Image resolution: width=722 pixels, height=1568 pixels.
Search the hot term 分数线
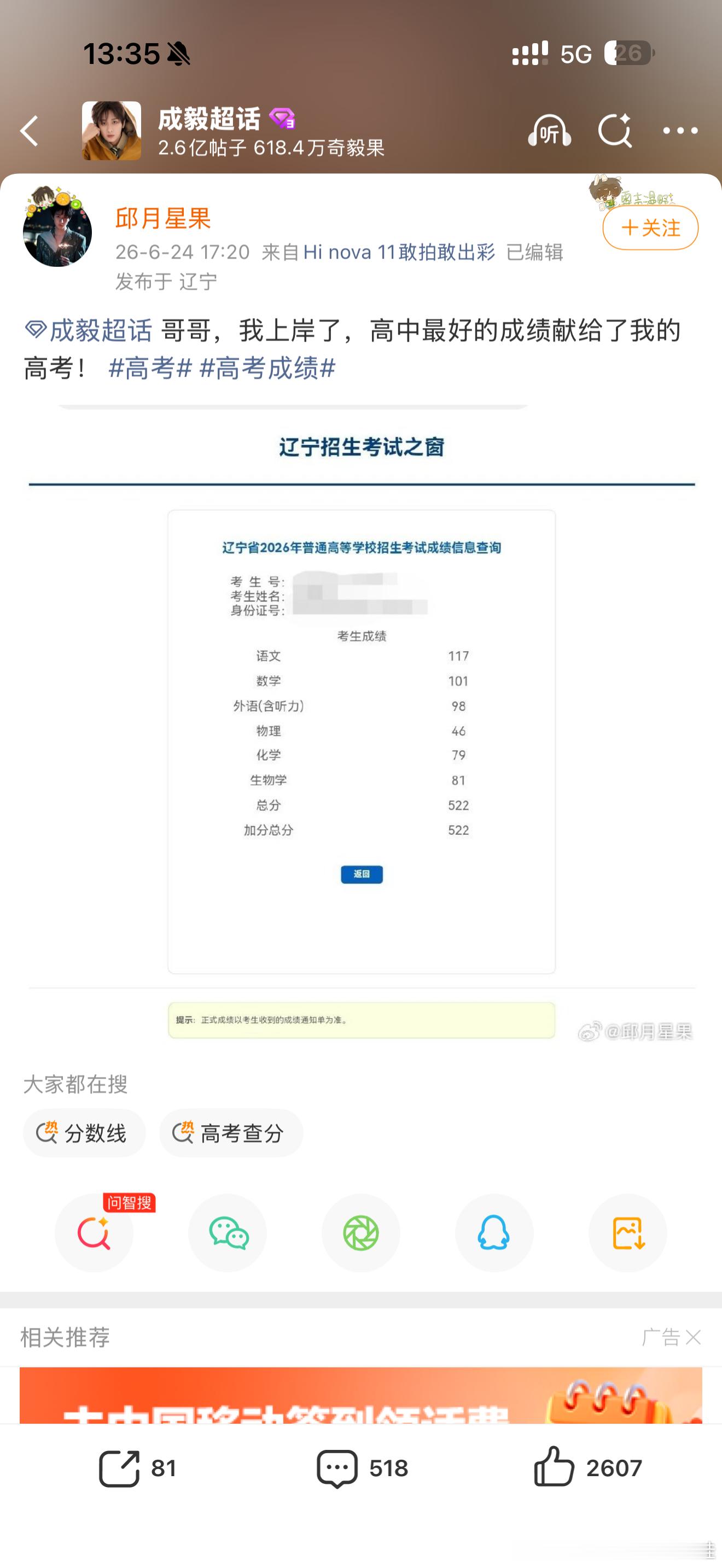coord(84,1133)
